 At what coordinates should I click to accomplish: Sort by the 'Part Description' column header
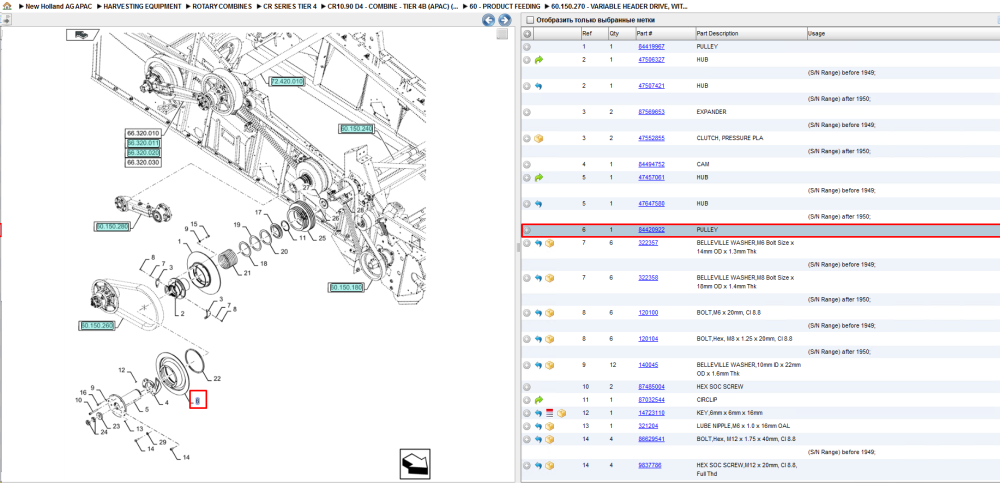(717, 34)
